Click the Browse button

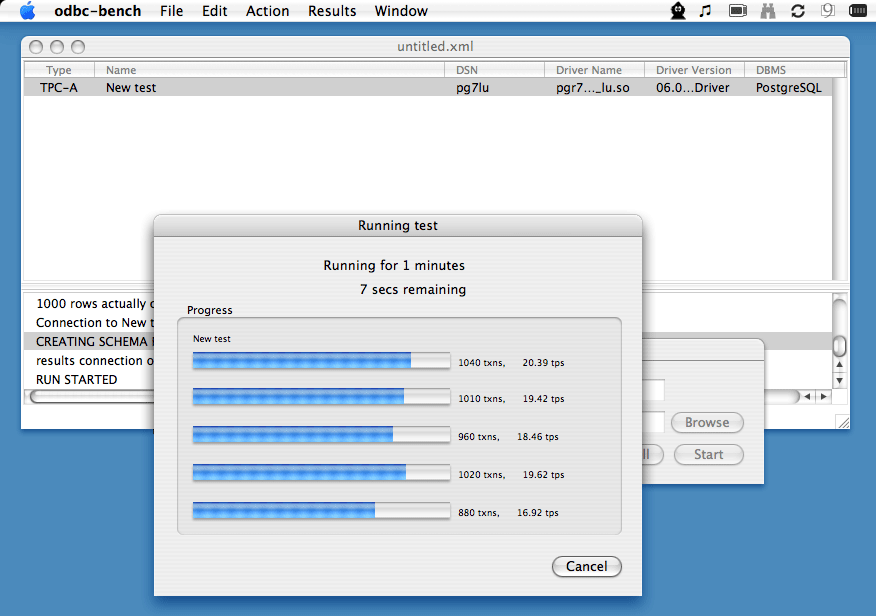[707, 422]
